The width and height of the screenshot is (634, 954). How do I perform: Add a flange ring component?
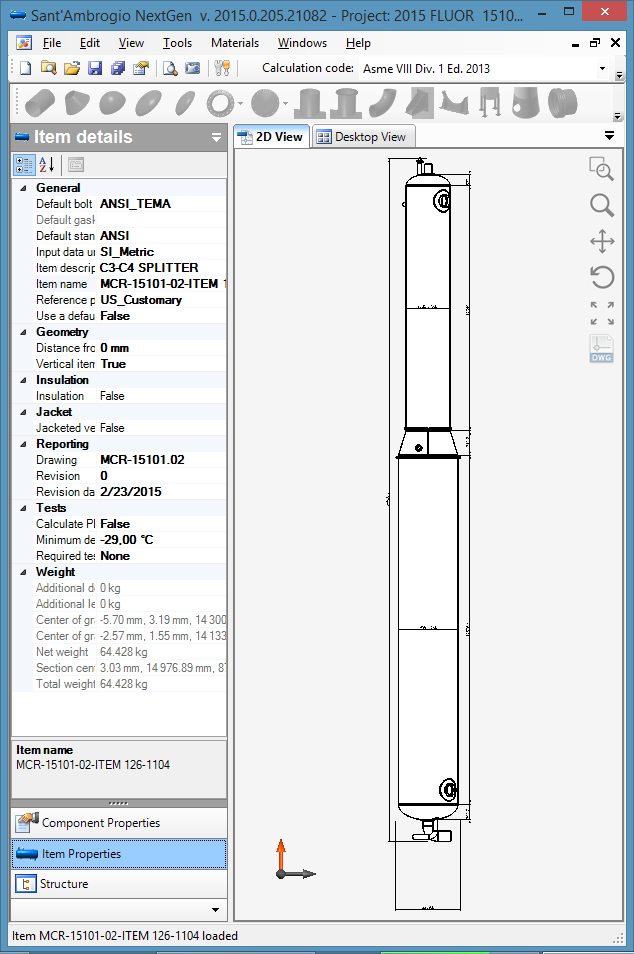[220, 103]
